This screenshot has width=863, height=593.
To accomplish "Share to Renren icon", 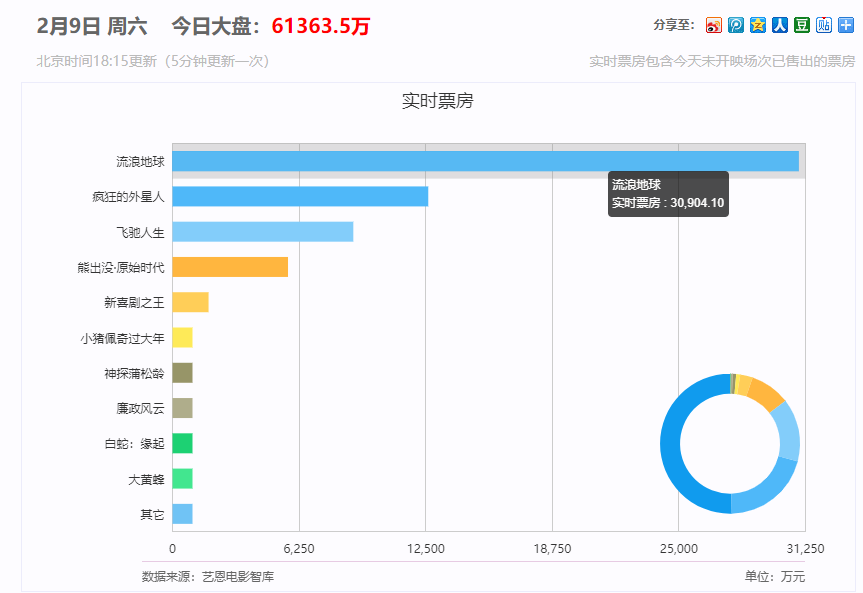I will pyautogui.click(x=779, y=25).
